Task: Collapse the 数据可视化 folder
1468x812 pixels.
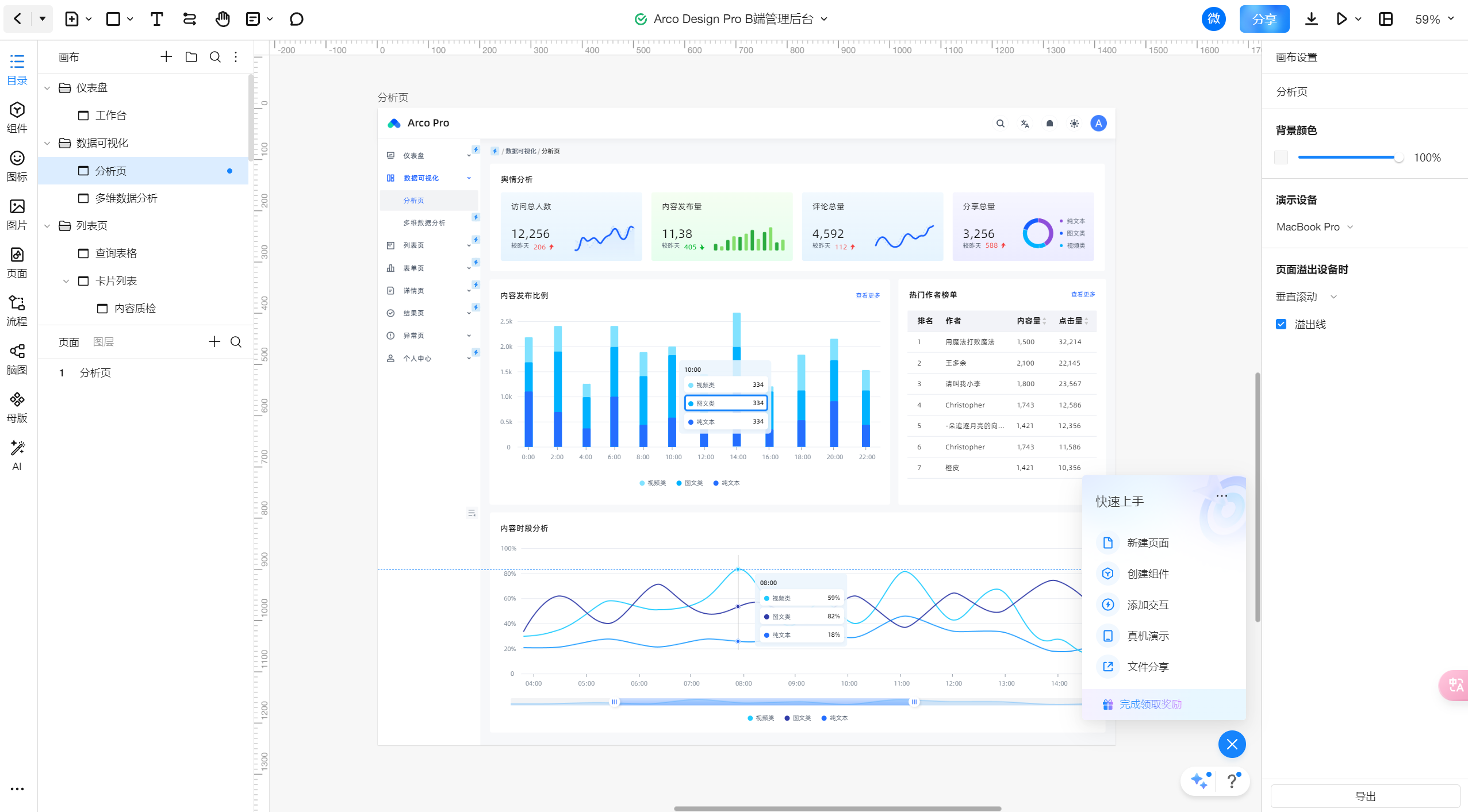Action: click(x=47, y=143)
